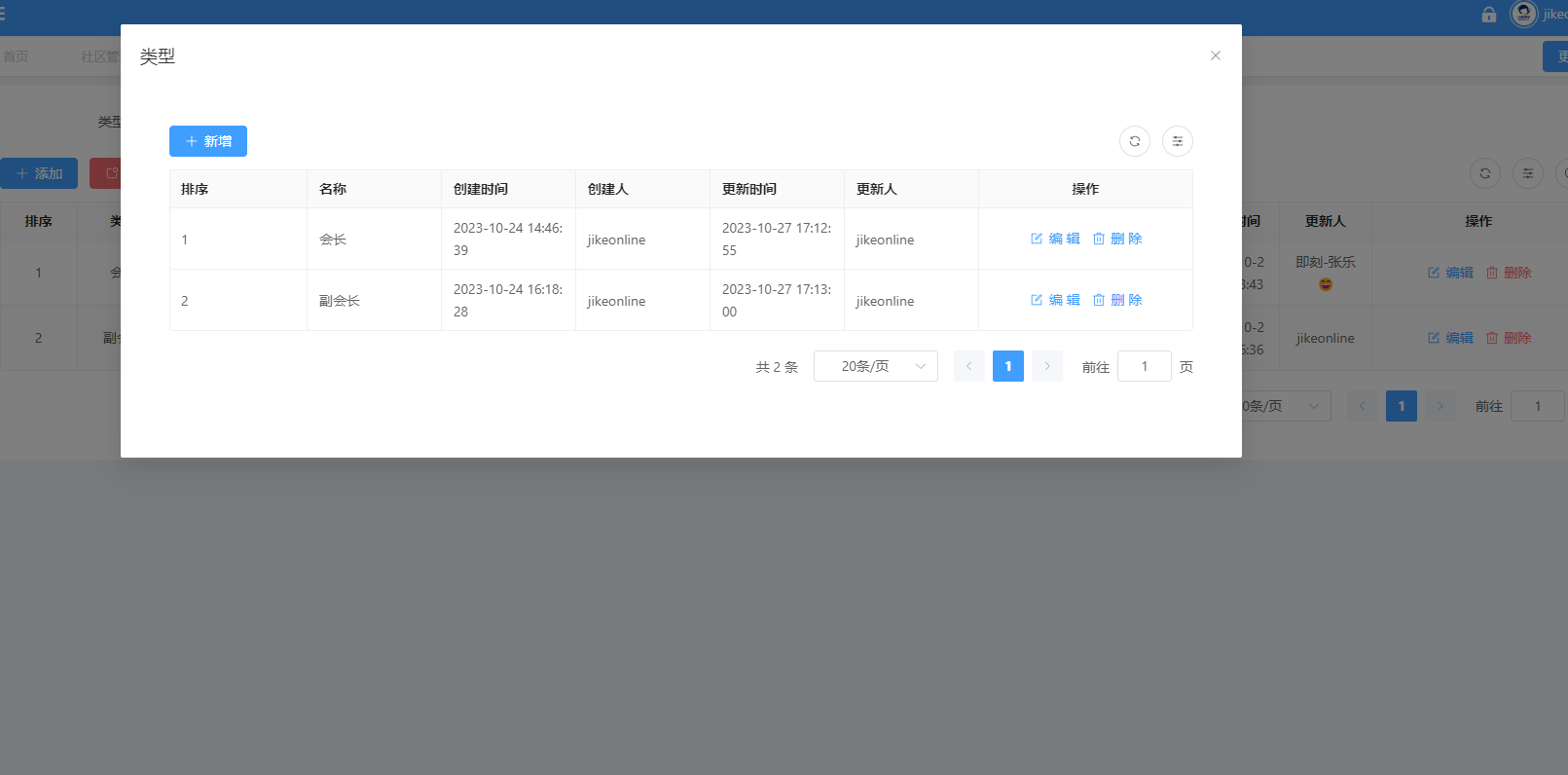Click the 新增 add button in dialog
Viewport: 1568px width, 775px height.
click(x=208, y=141)
